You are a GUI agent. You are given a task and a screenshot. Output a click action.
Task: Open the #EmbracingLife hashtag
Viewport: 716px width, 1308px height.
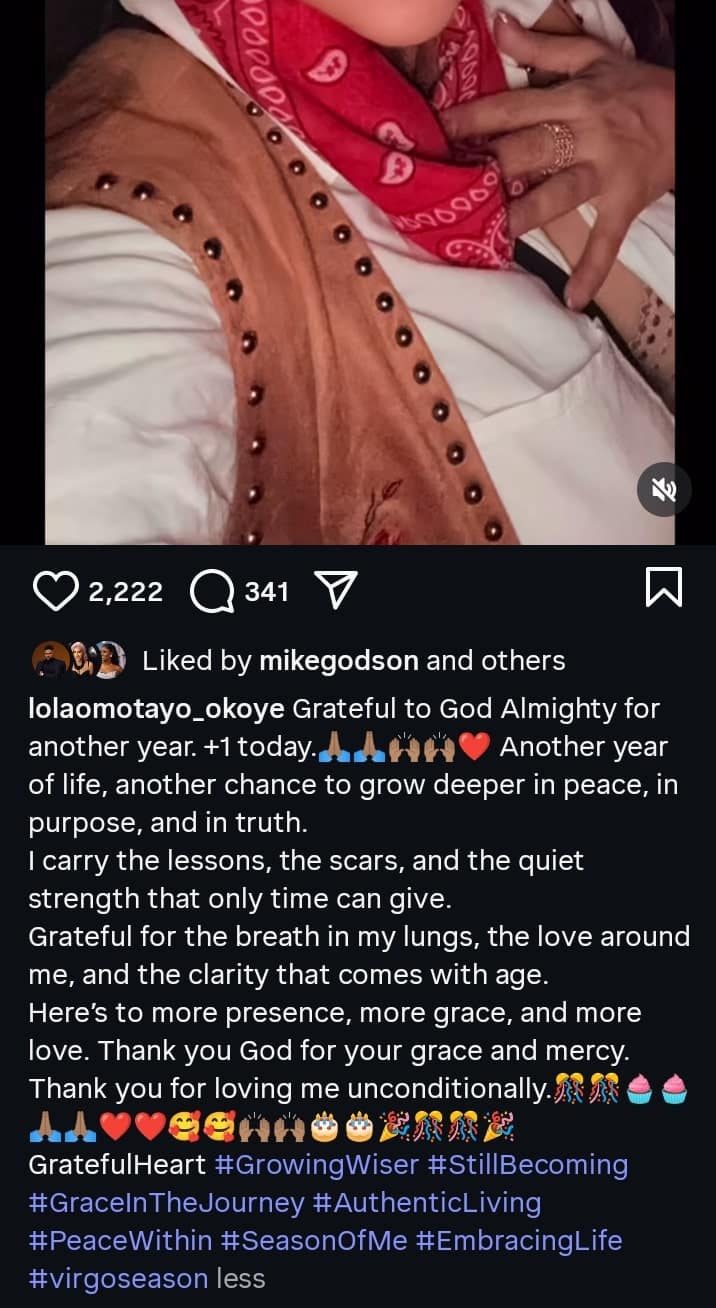click(519, 1241)
